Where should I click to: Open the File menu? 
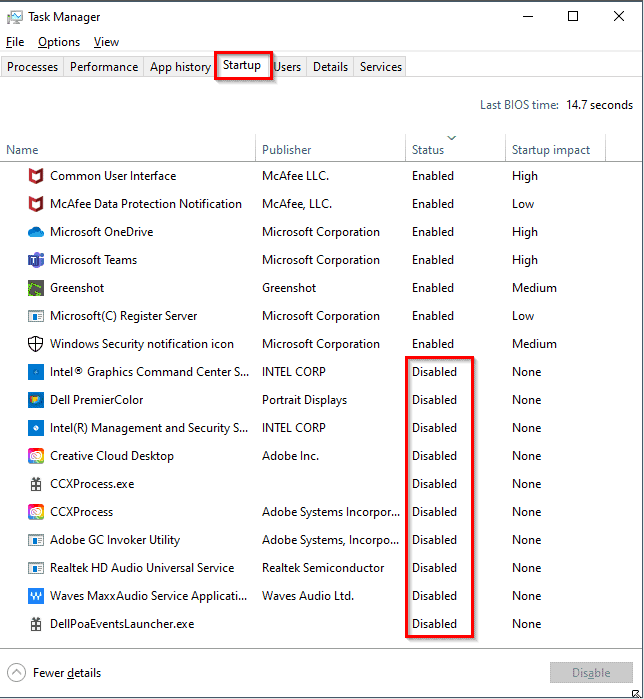15,42
